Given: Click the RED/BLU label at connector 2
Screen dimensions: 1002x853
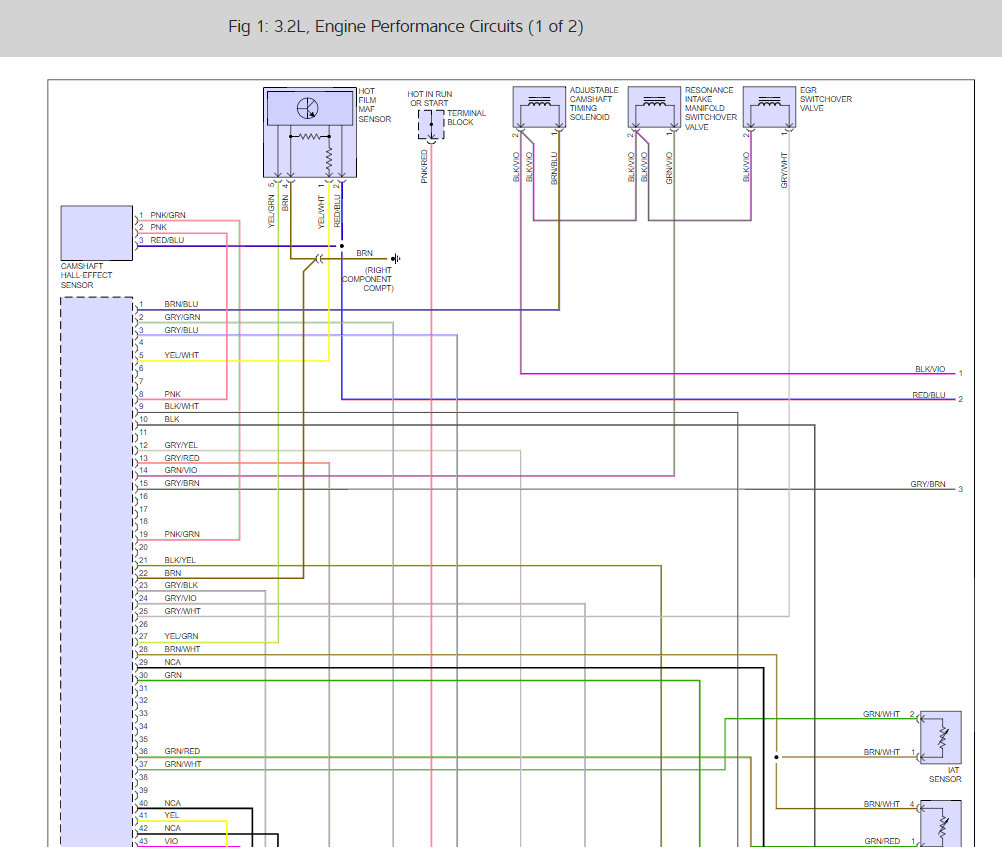Looking at the screenshot, I should [x=929, y=396].
